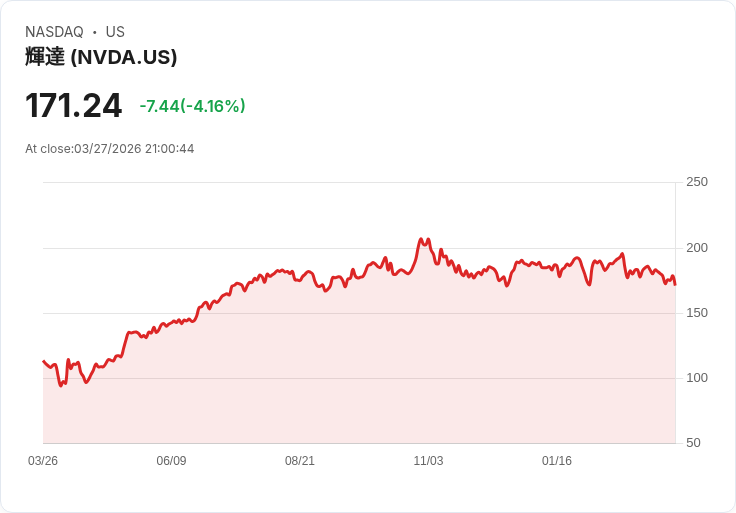The image size is (736, 513).
Task: Click the highest peak of the price line
Action: click(421, 239)
